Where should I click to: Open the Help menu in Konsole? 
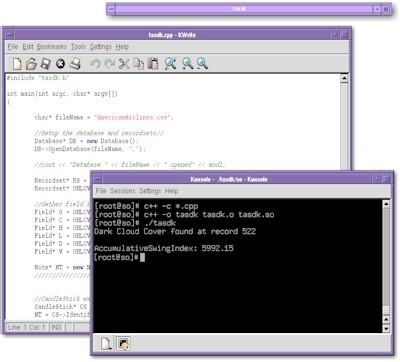(x=171, y=191)
